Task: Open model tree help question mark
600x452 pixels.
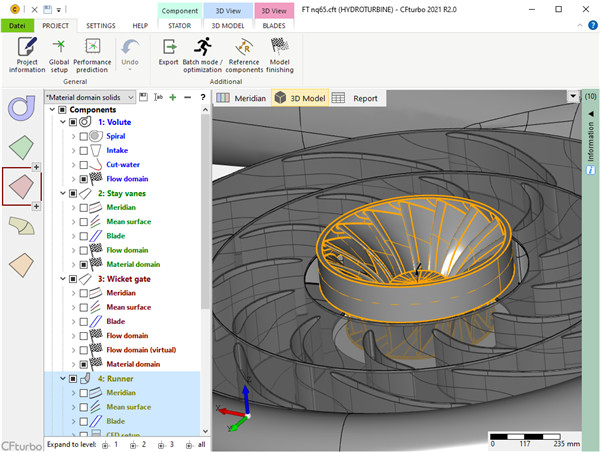Action: (x=203, y=97)
